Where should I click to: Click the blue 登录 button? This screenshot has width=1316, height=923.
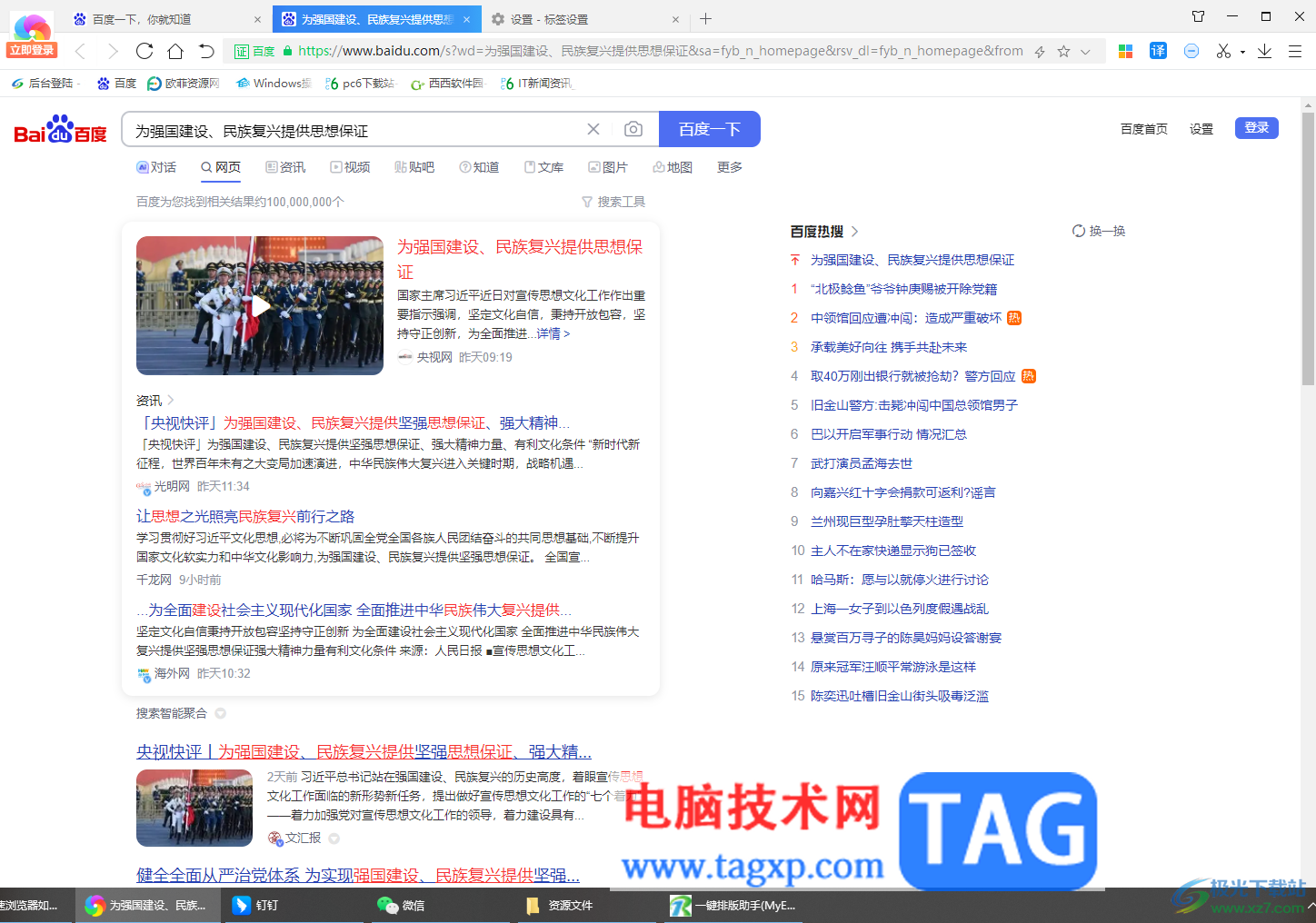pos(1257,128)
